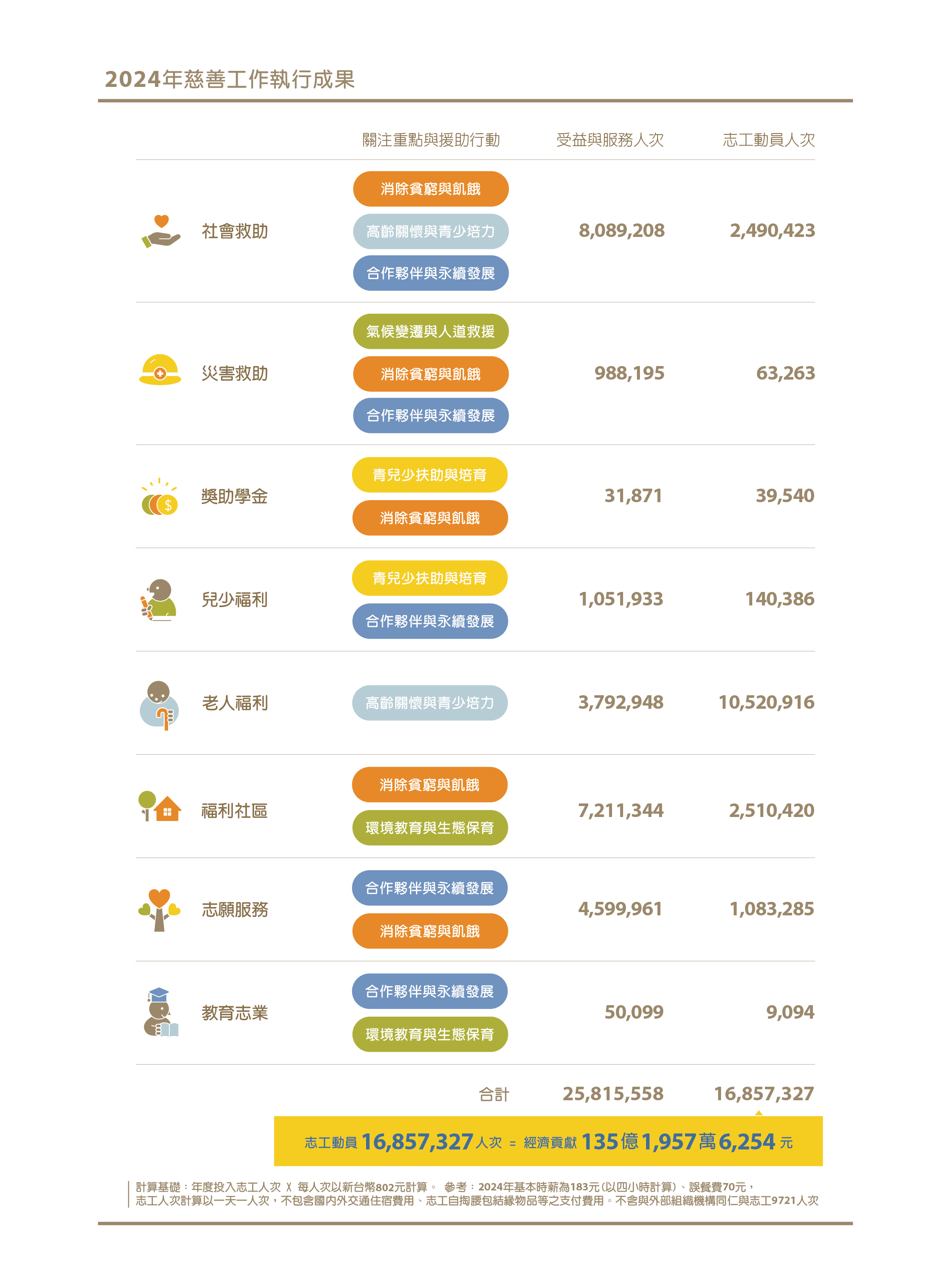Click the graduate reading icon beside 教育志業
949x1288 pixels.
pyautogui.click(x=161, y=1012)
